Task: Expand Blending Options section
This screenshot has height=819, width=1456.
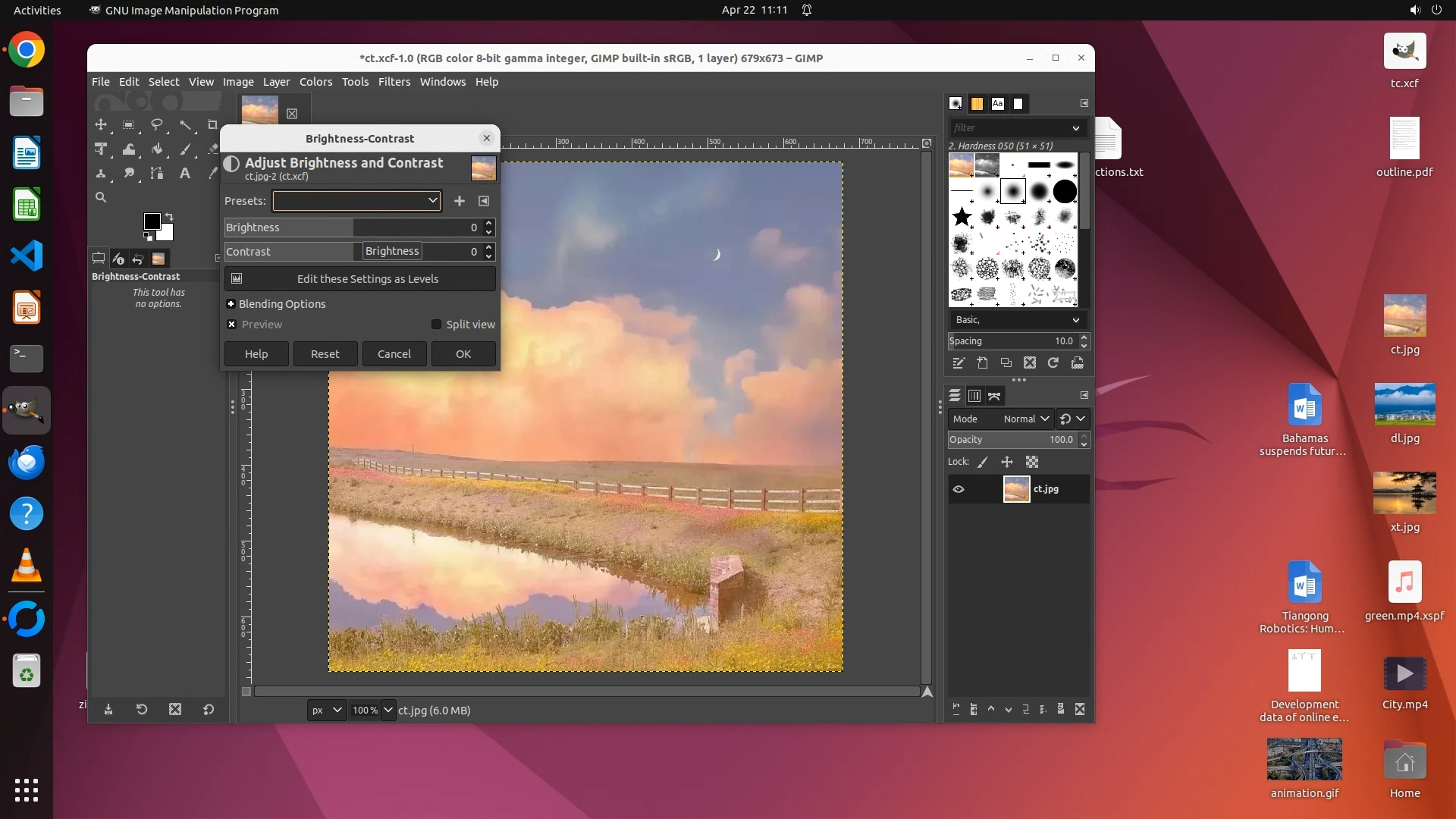Action: (231, 304)
